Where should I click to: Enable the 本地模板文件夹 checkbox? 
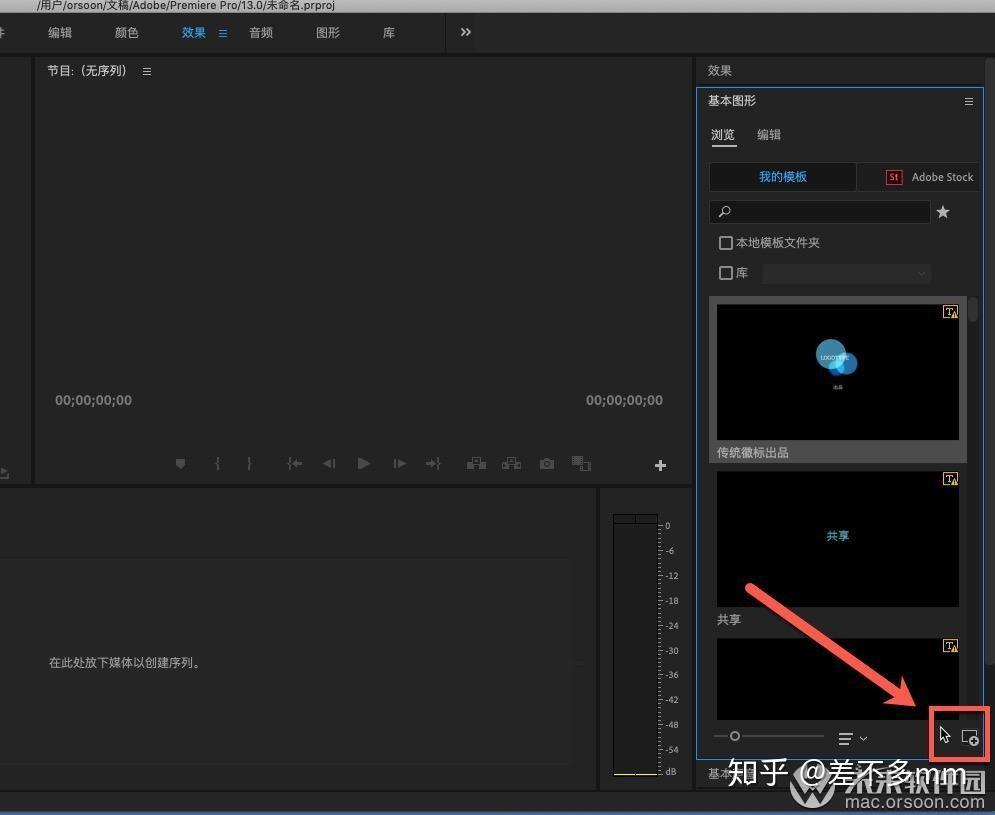point(725,242)
